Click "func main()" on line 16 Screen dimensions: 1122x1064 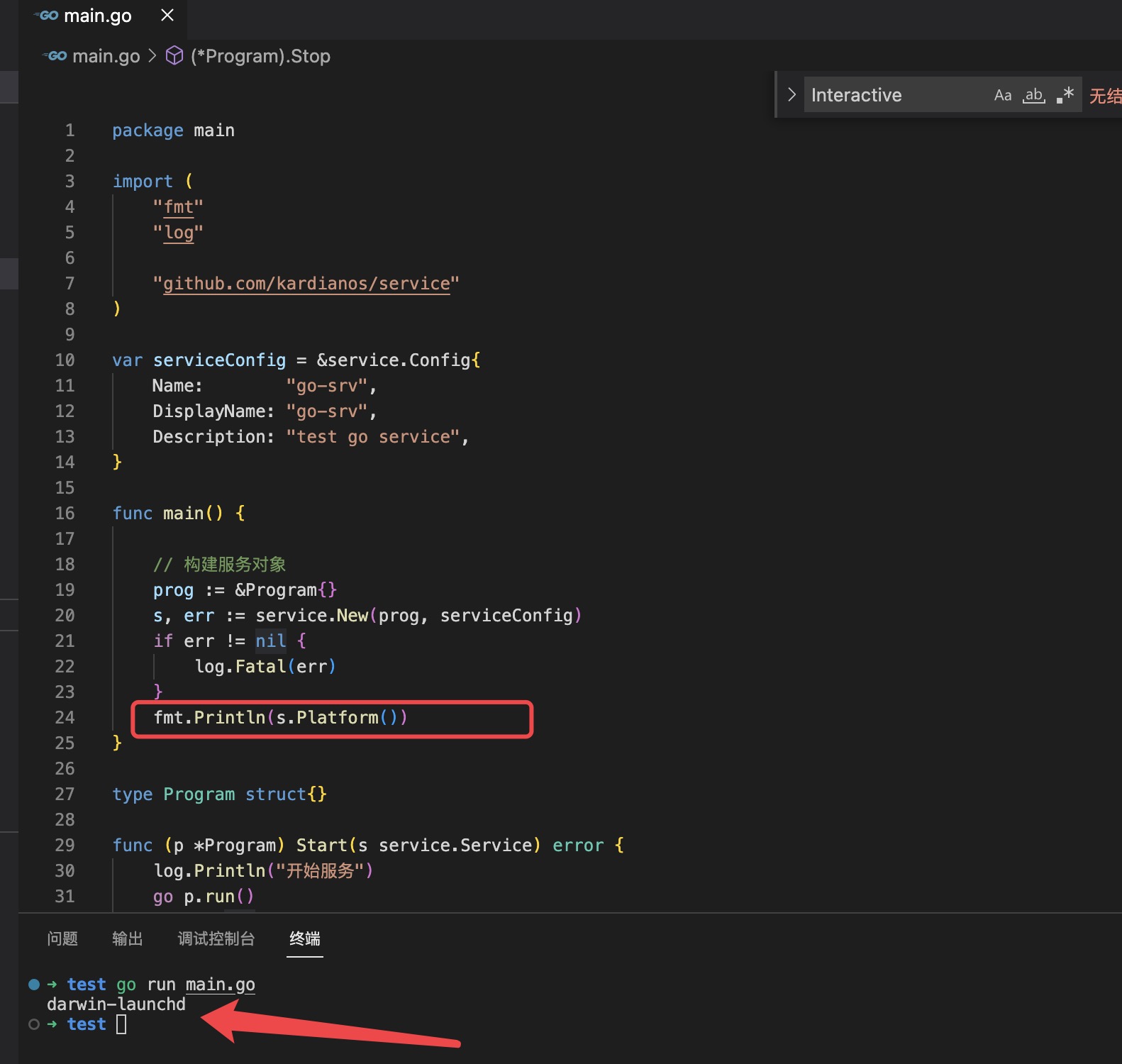[x=167, y=514]
